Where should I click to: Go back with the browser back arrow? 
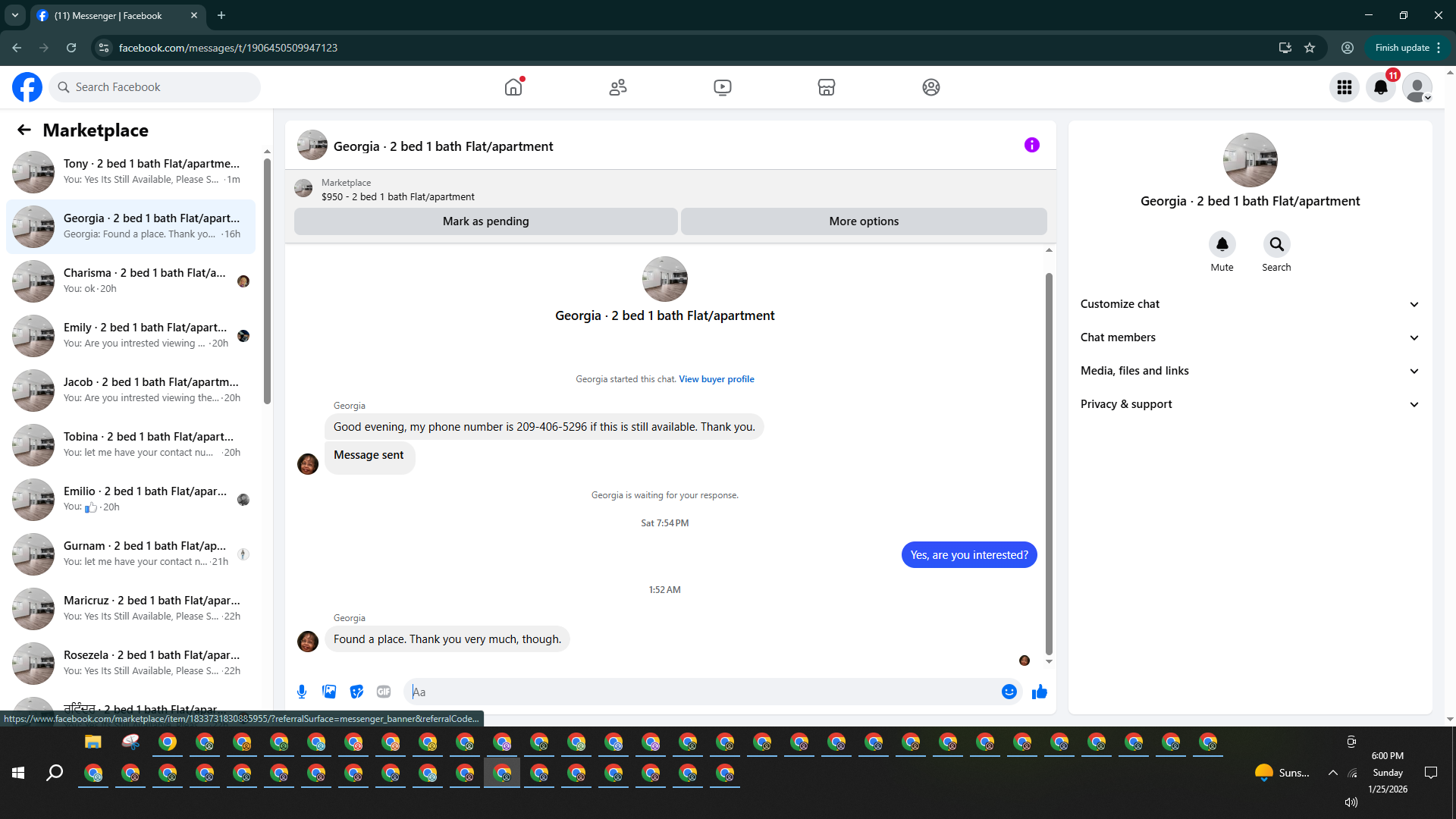(17, 48)
